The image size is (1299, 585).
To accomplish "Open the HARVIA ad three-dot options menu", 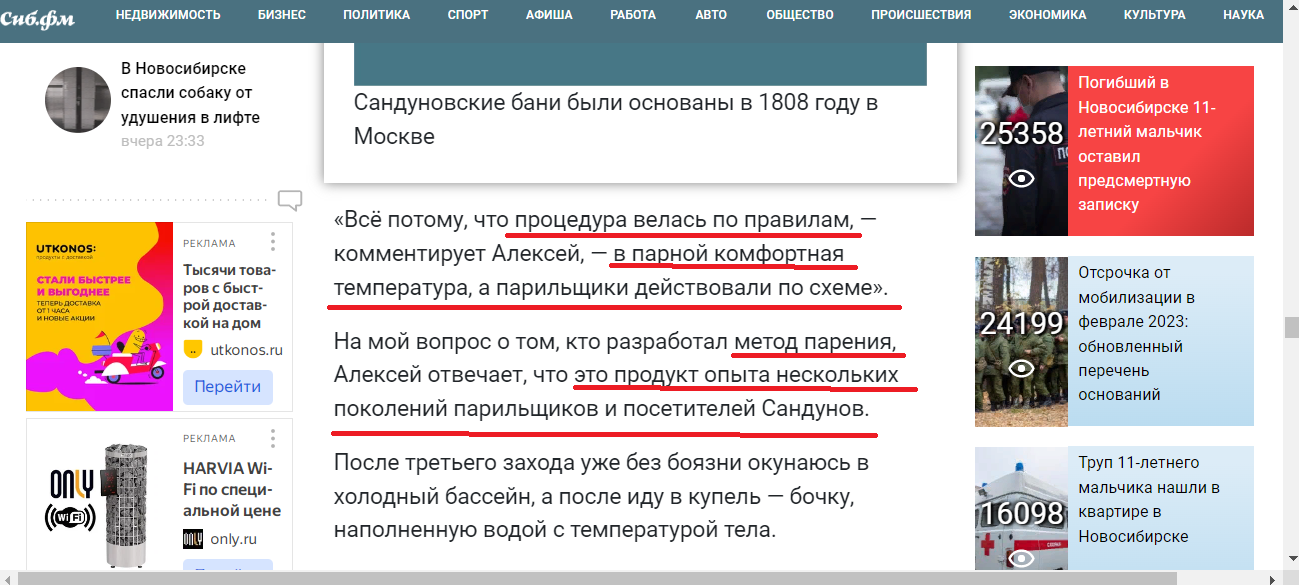I will point(272,438).
